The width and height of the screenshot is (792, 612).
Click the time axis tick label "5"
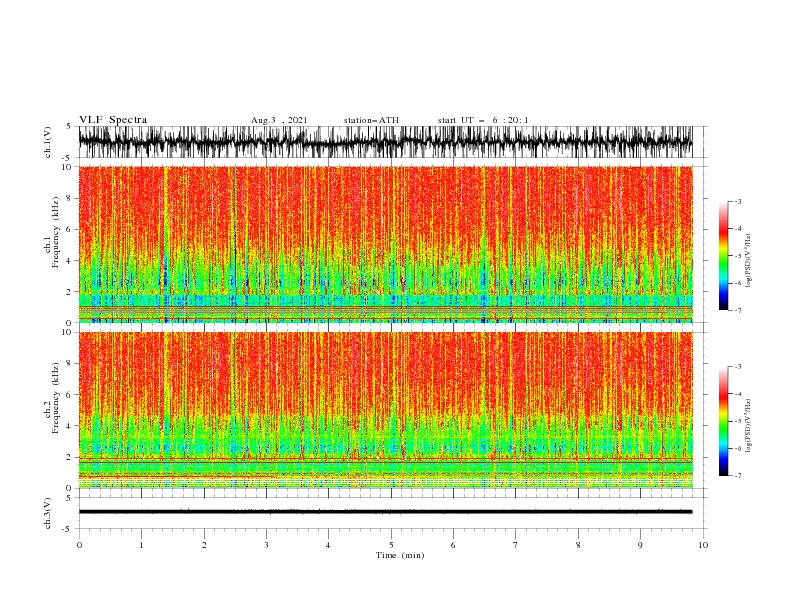[391, 545]
